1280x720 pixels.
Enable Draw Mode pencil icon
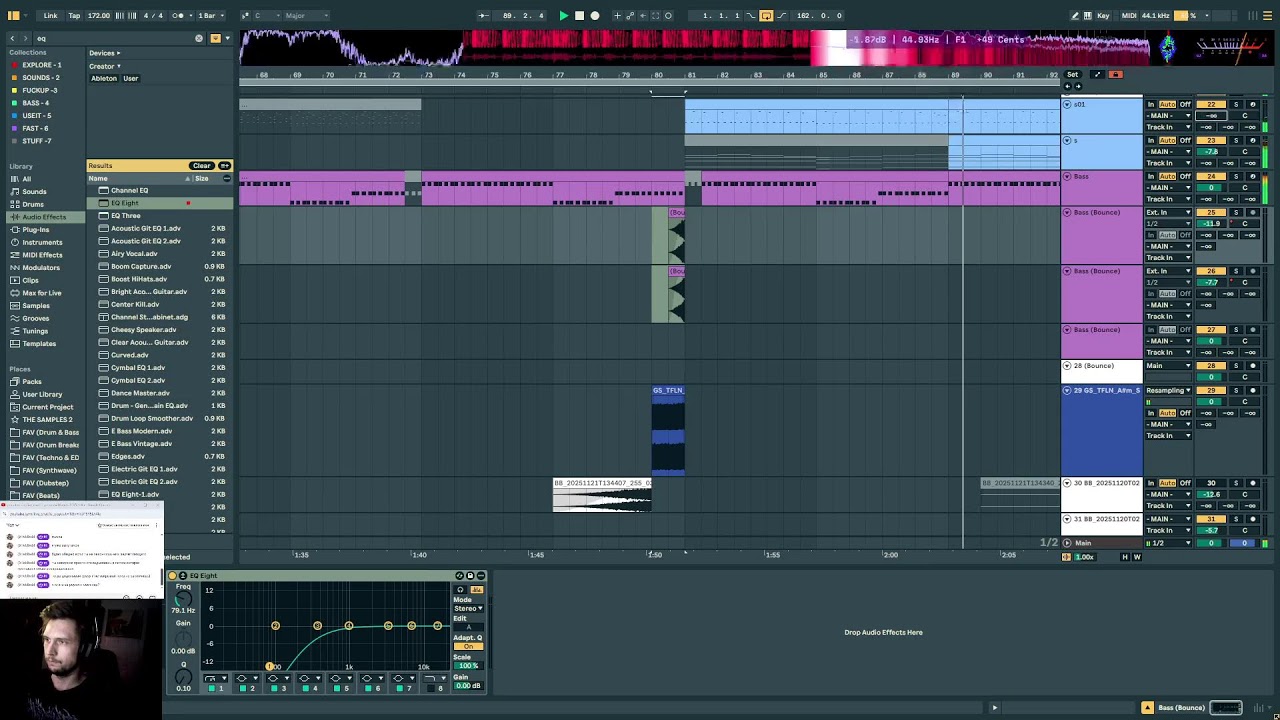click(x=1074, y=15)
